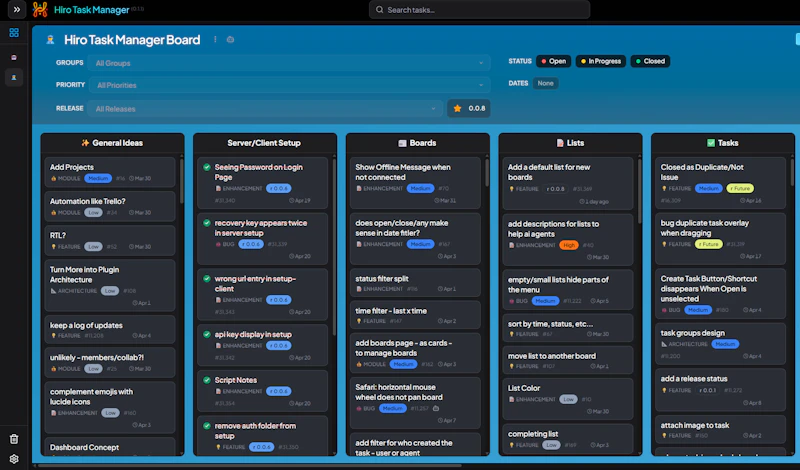Click the Server/Client Setup column vertical scrollbar
The image size is (800, 470).
click(x=334, y=245)
